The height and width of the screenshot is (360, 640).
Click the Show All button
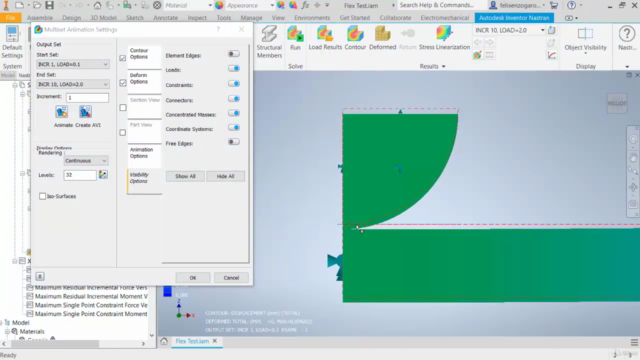click(x=185, y=176)
